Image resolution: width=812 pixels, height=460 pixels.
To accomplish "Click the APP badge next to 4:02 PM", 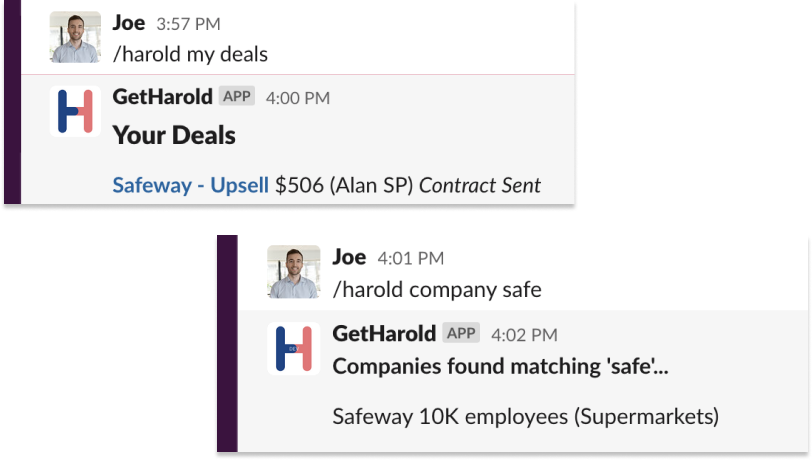I will [461, 333].
